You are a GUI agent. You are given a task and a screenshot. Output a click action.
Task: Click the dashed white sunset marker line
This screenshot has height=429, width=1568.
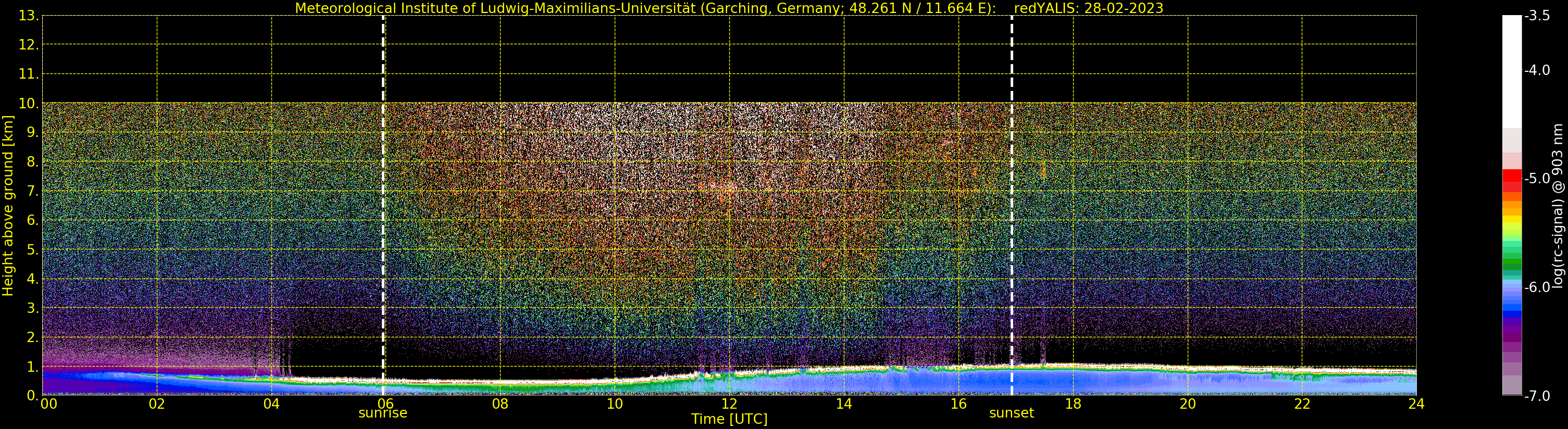click(1012, 205)
